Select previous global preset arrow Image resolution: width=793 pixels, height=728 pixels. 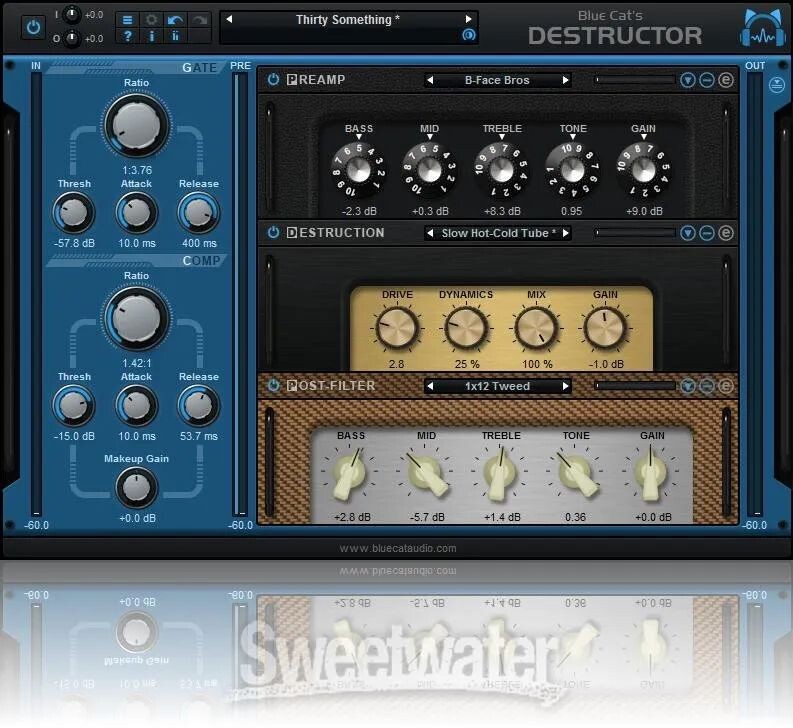click(229, 19)
